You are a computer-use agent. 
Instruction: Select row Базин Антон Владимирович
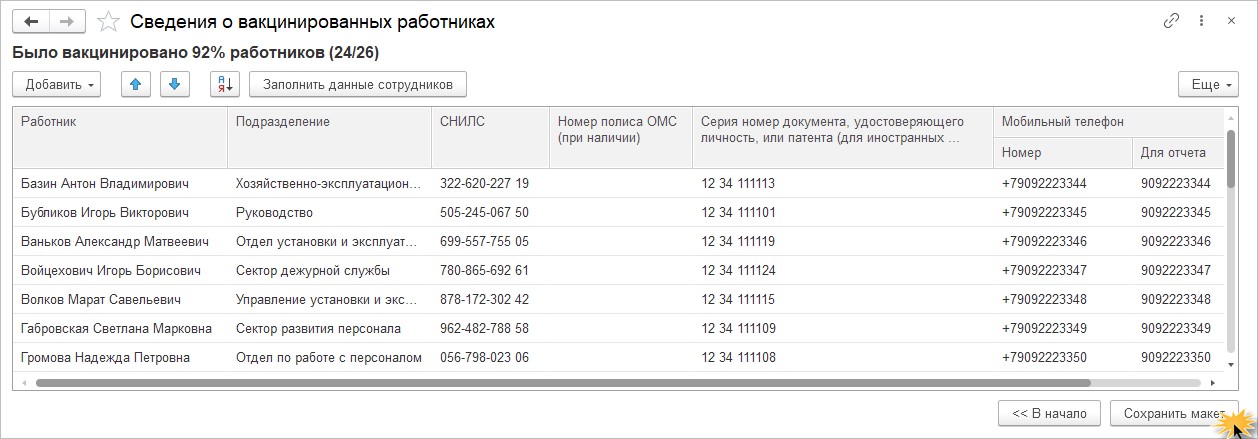click(x=619, y=183)
